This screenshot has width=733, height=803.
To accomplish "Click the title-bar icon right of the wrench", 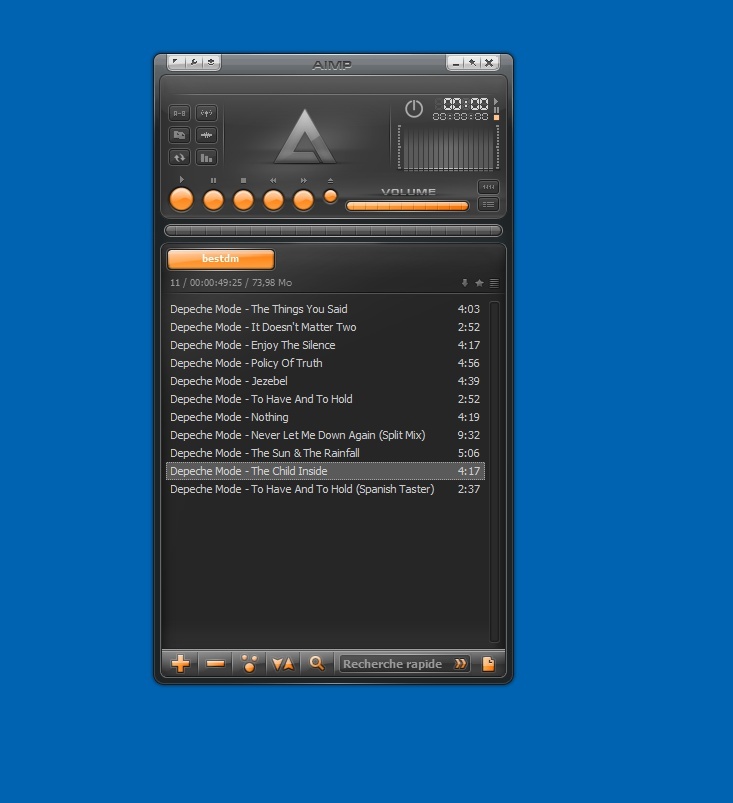I will 211,62.
